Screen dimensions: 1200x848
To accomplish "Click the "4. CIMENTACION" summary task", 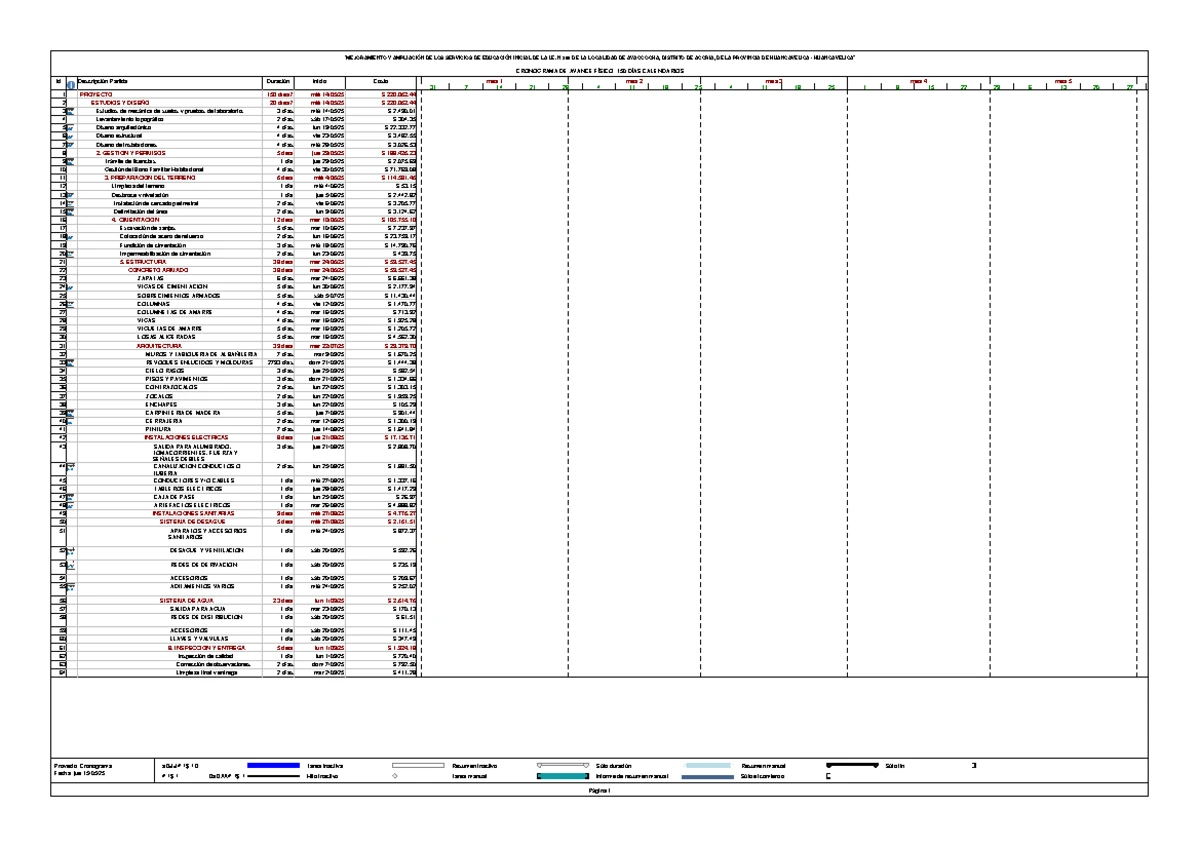I will coord(134,219).
